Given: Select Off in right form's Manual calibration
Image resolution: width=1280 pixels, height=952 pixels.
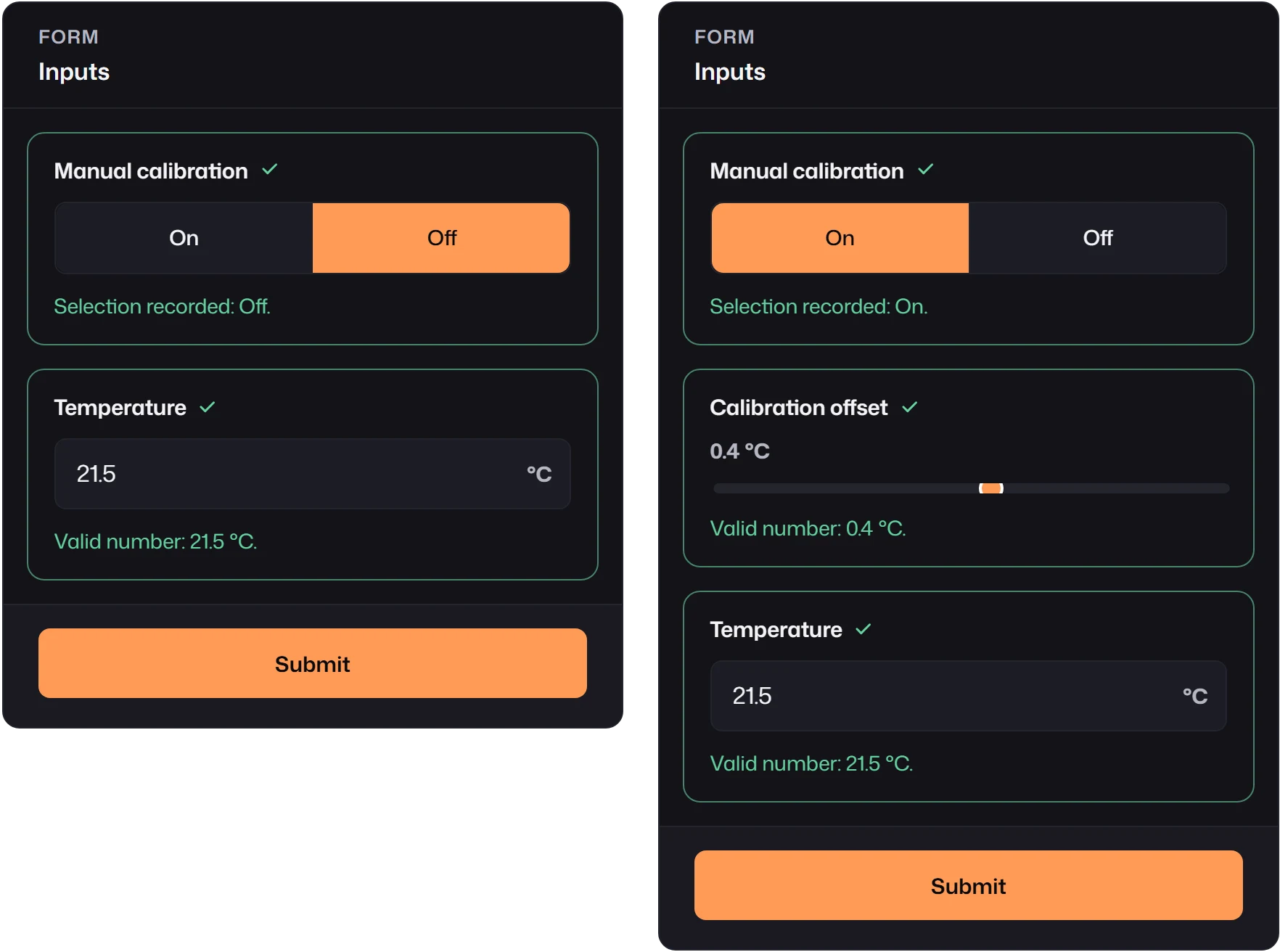Looking at the screenshot, I should click(x=1097, y=238).
